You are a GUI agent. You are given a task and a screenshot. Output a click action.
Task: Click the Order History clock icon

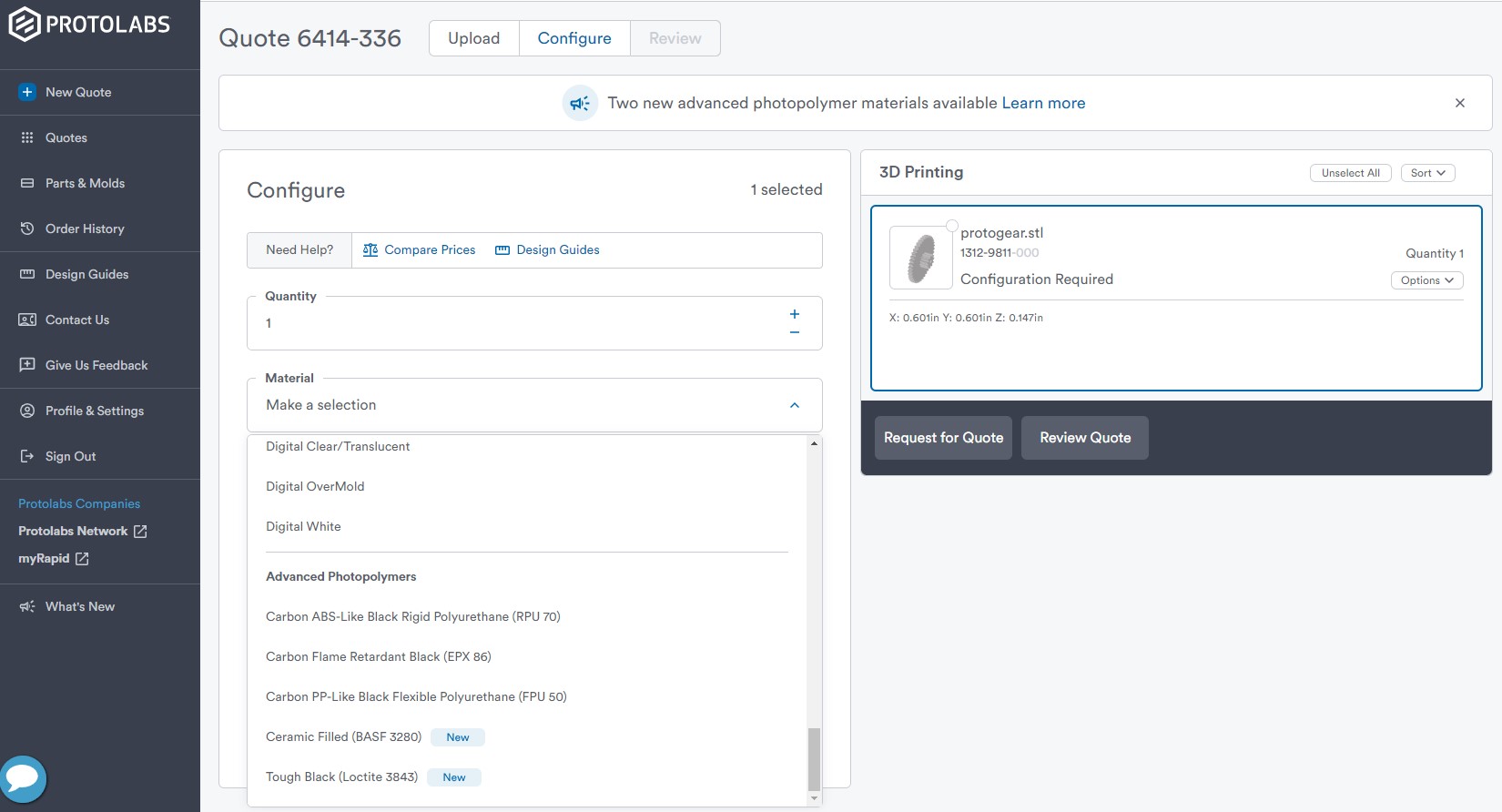pos(27,228)
